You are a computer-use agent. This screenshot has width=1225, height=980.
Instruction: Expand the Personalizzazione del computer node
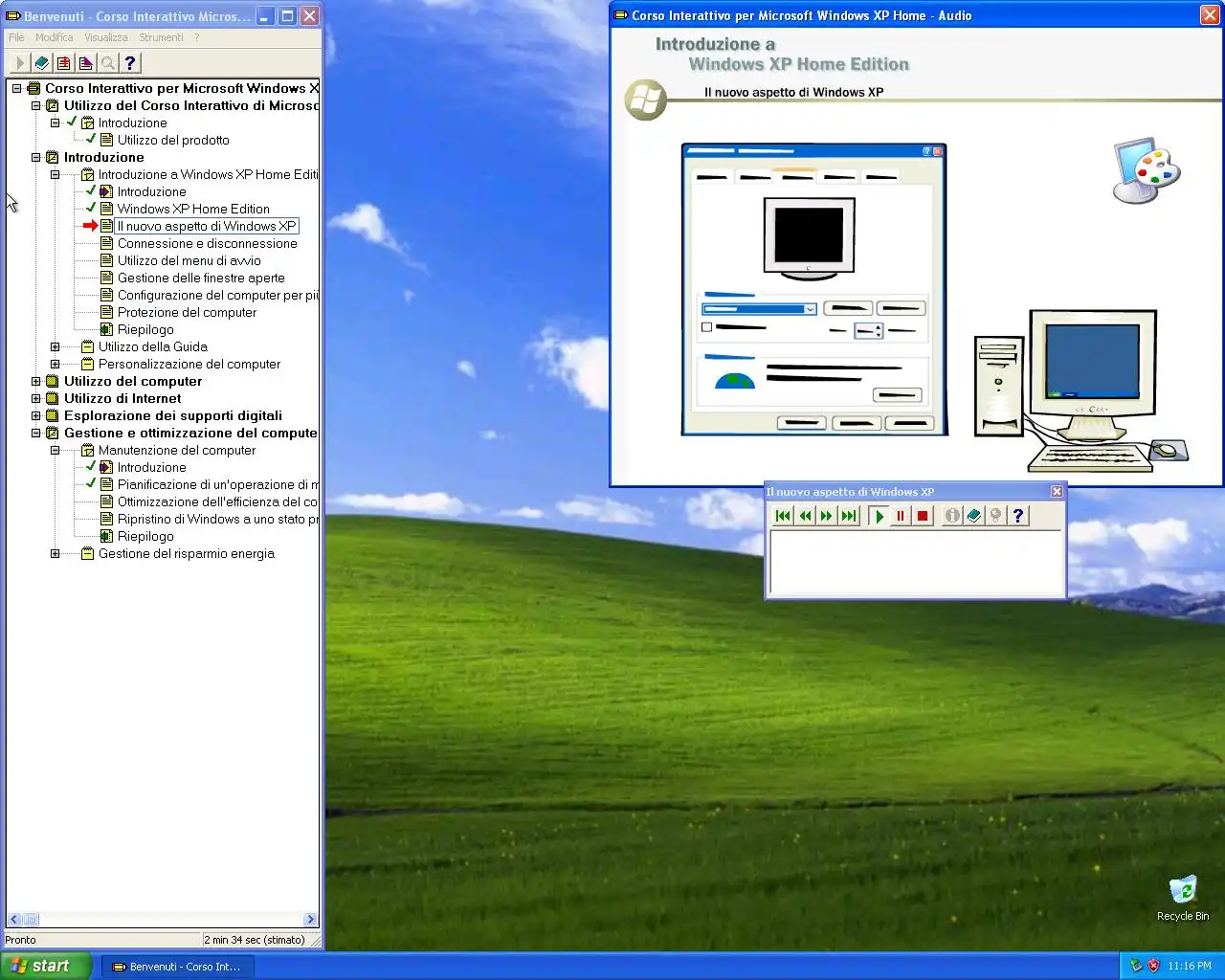(x=55, y=364)
